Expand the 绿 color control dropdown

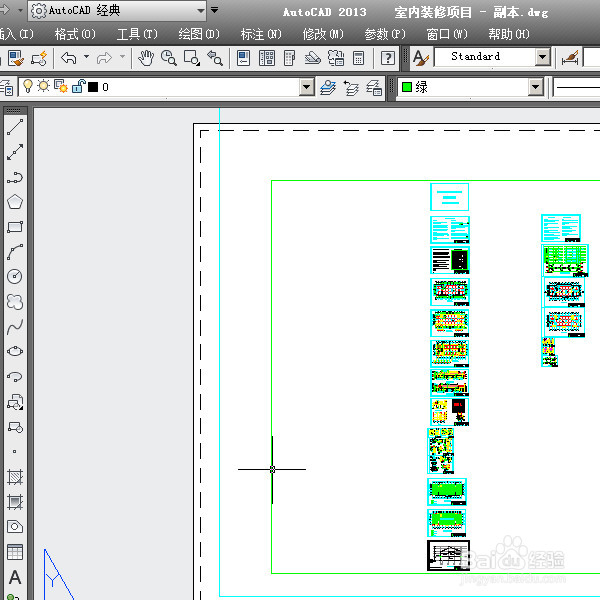point(535,87)
